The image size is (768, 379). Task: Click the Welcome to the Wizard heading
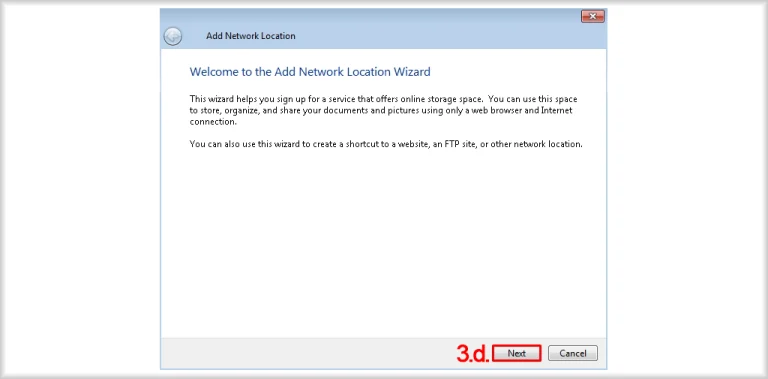click(310, 72)
